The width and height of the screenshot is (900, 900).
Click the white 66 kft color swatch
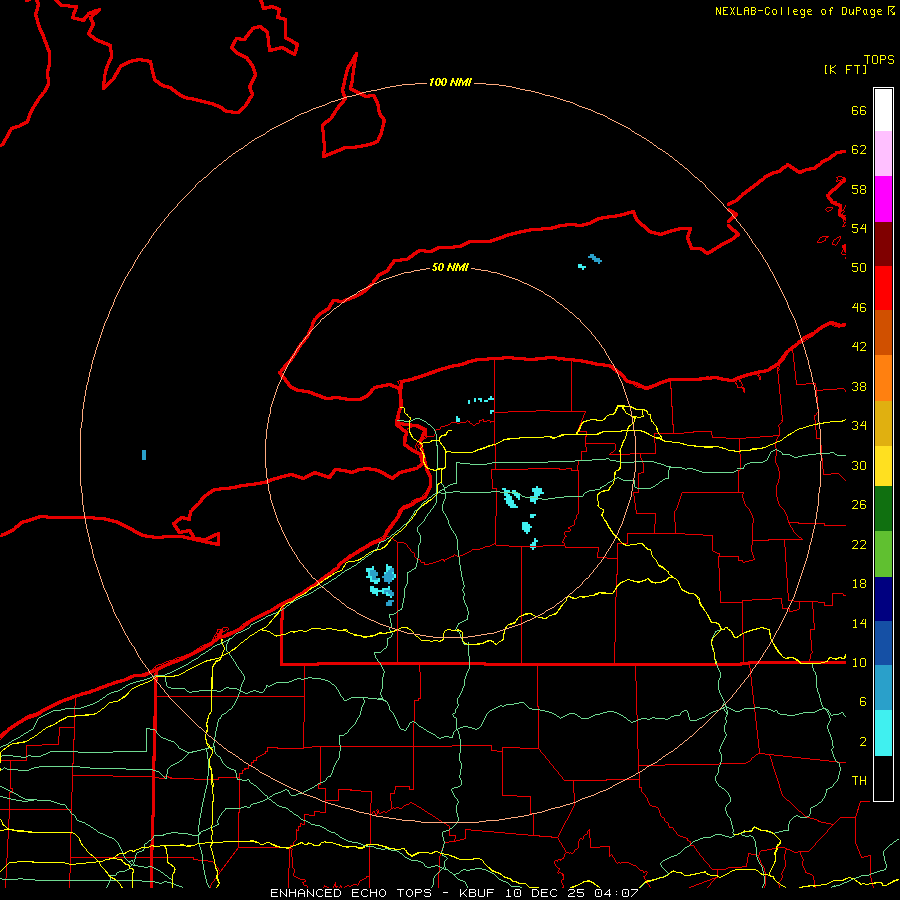[x=883, y=110]
